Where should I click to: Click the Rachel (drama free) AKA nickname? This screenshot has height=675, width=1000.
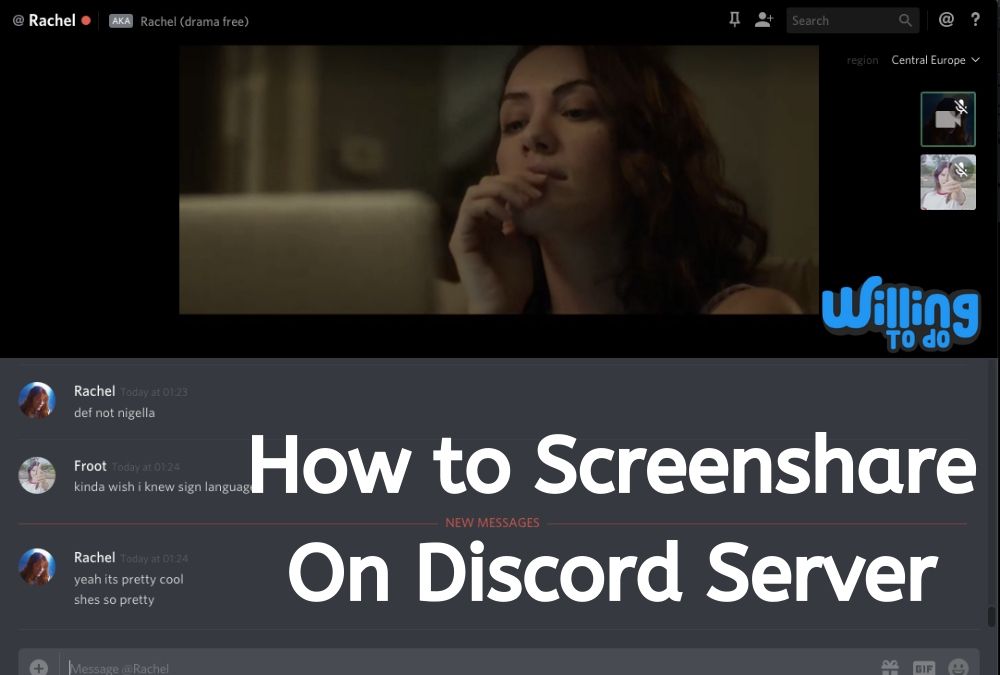[195, 21]
